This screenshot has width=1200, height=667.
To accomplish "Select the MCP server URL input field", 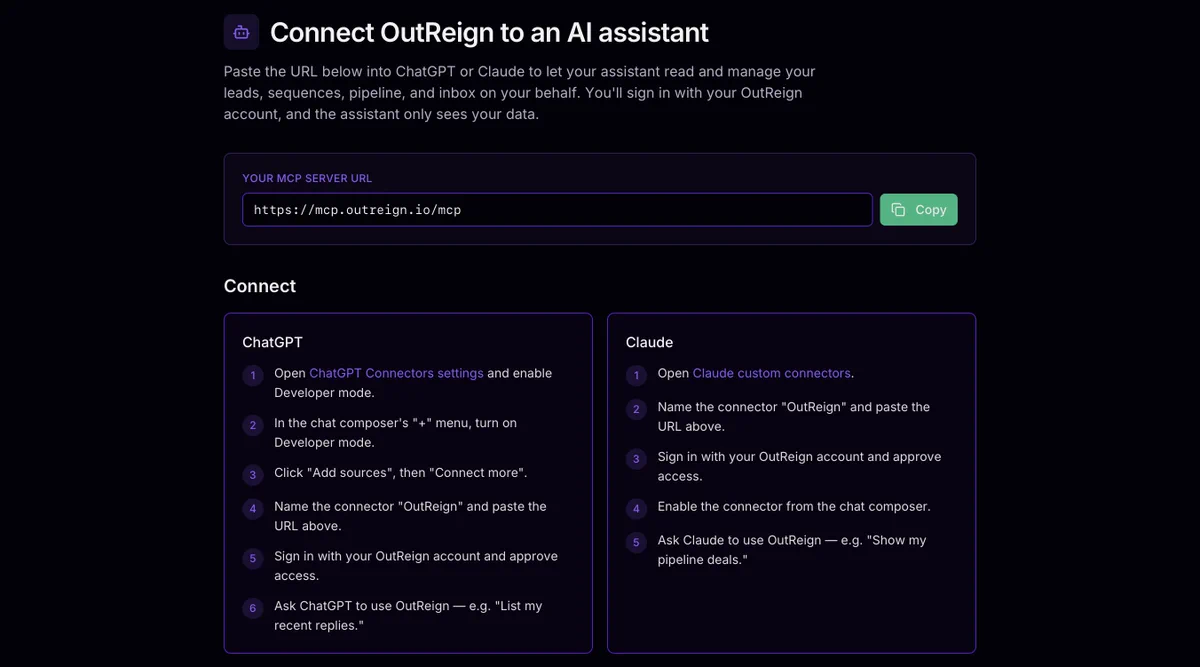I will pos(557,210).
